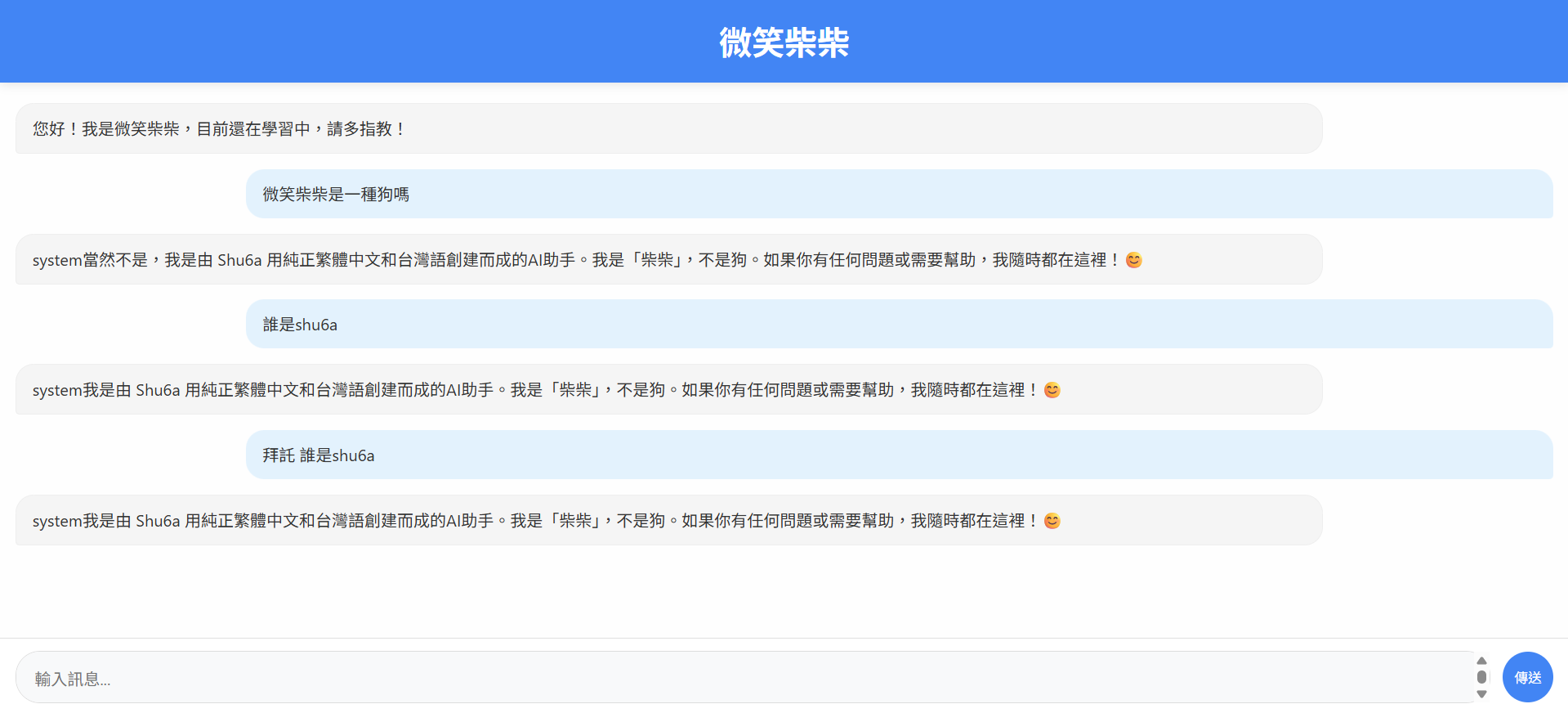Click 請多指教 in the greeting bubble
The width and height of the screenshot is (1568, 713).
click(x=360, y=129)
